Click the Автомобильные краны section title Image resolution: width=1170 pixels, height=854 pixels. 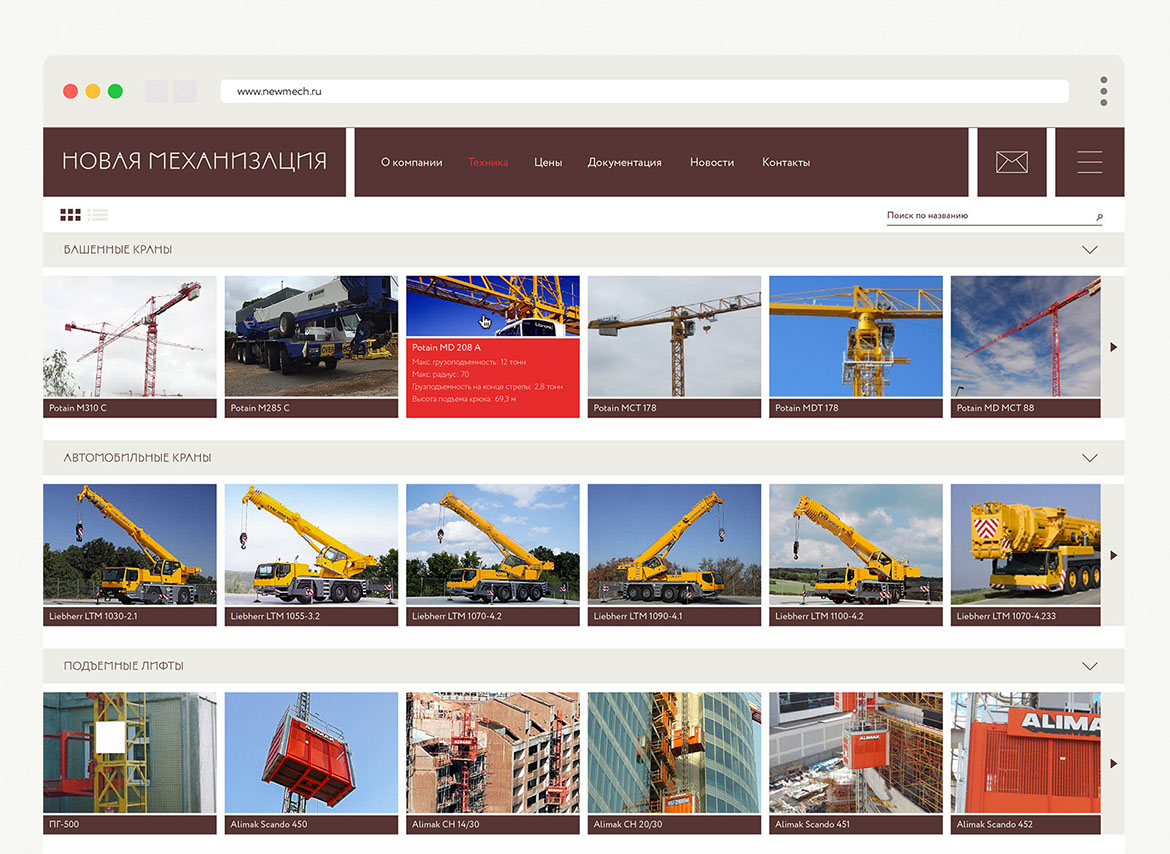137,458
